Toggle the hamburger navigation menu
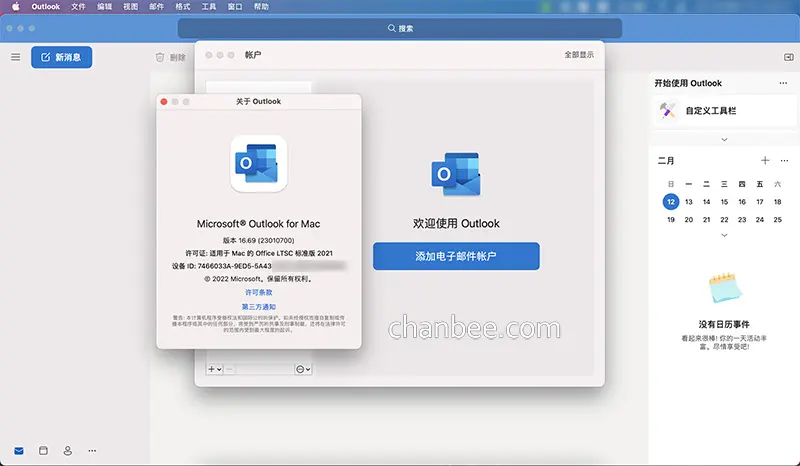 [x=16, y=57]
